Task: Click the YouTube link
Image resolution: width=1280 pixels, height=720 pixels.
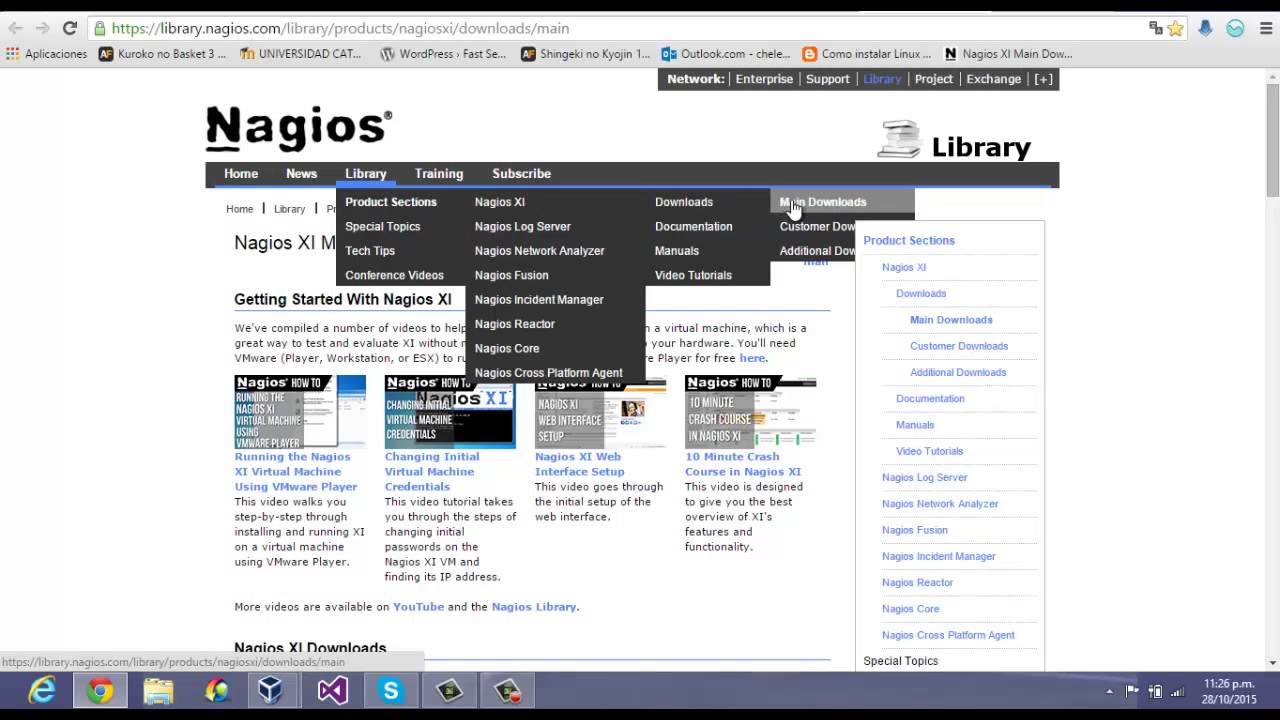Action: pos(418,607)
